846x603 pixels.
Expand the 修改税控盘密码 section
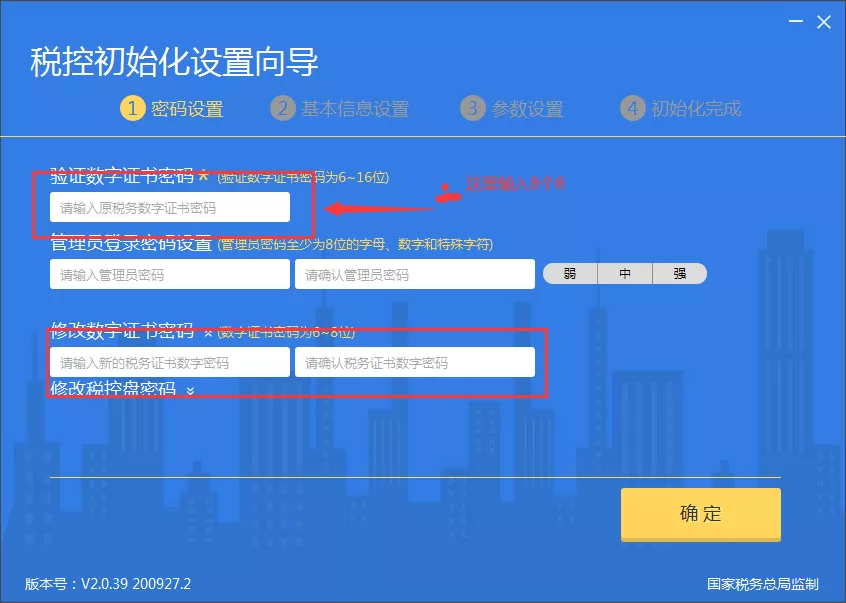190,390
